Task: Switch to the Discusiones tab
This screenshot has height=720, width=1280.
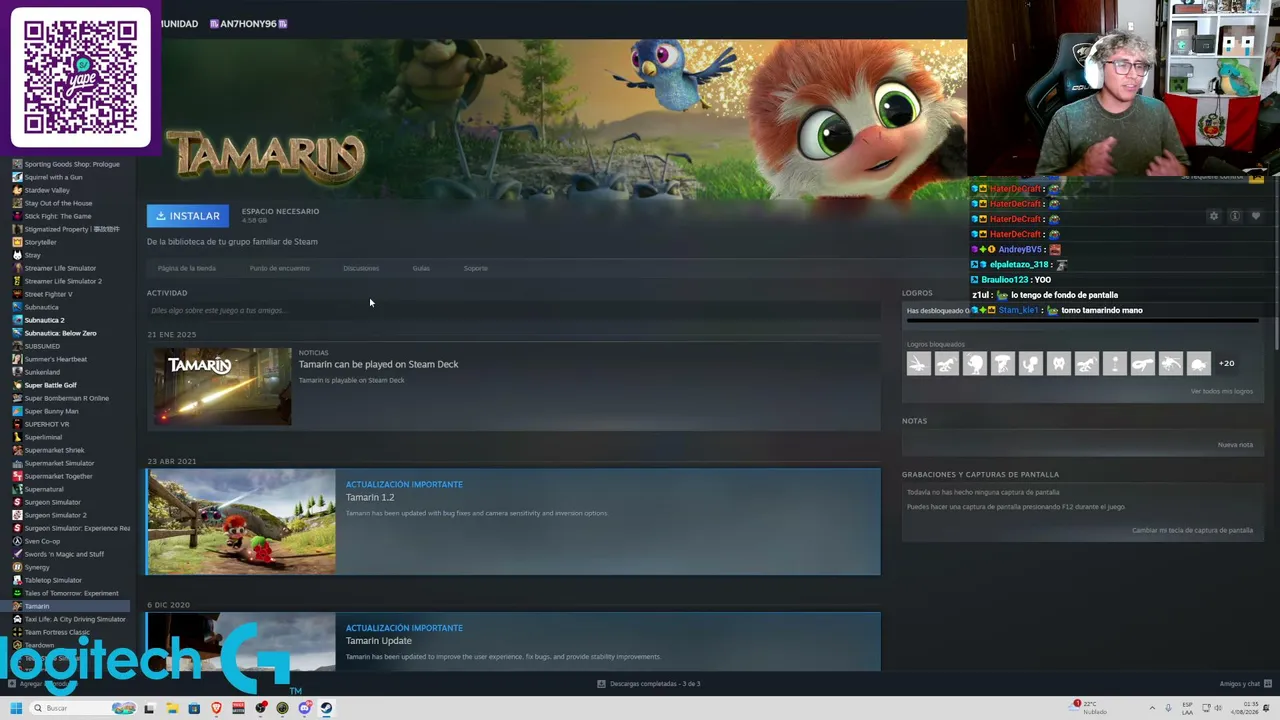Action: tap(361, 268)
